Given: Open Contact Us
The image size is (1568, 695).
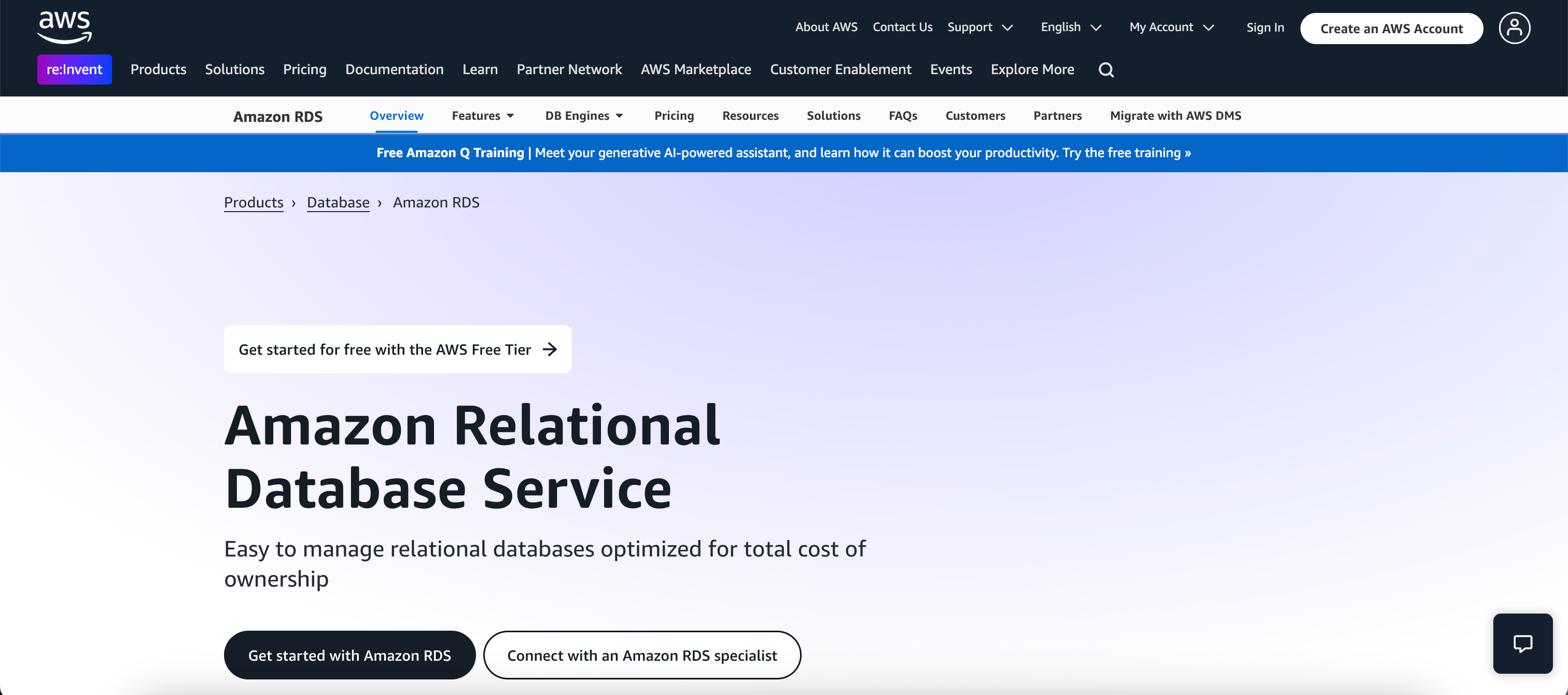Looking at the screenshot, I should coord(902,27).
